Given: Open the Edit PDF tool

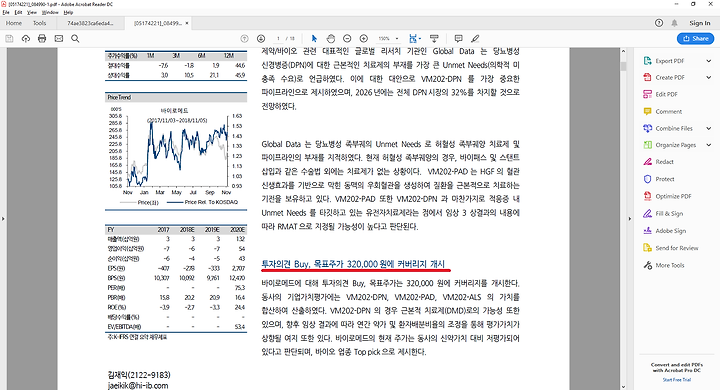Looking at the screenshot, I should tap(666, 95).
